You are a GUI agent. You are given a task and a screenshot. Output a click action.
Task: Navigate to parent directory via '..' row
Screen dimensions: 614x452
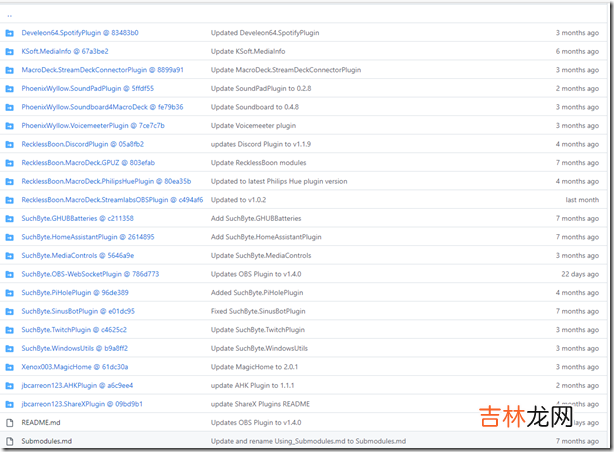10,14
